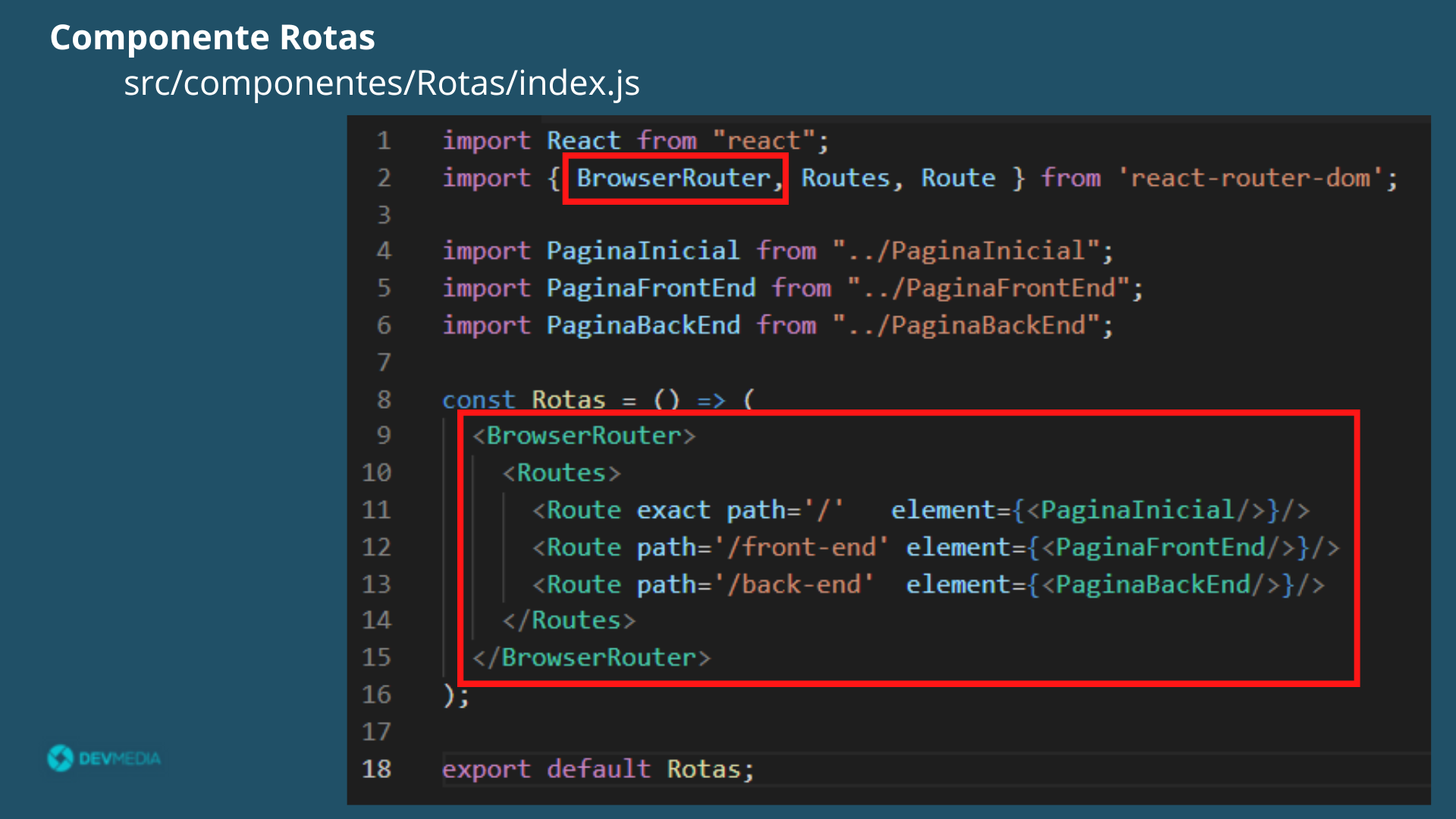Click the closing BrowserRouter tag on line 15
Image resolution: width=1456 pixels, height=819 pixels.
pos(591,657)
